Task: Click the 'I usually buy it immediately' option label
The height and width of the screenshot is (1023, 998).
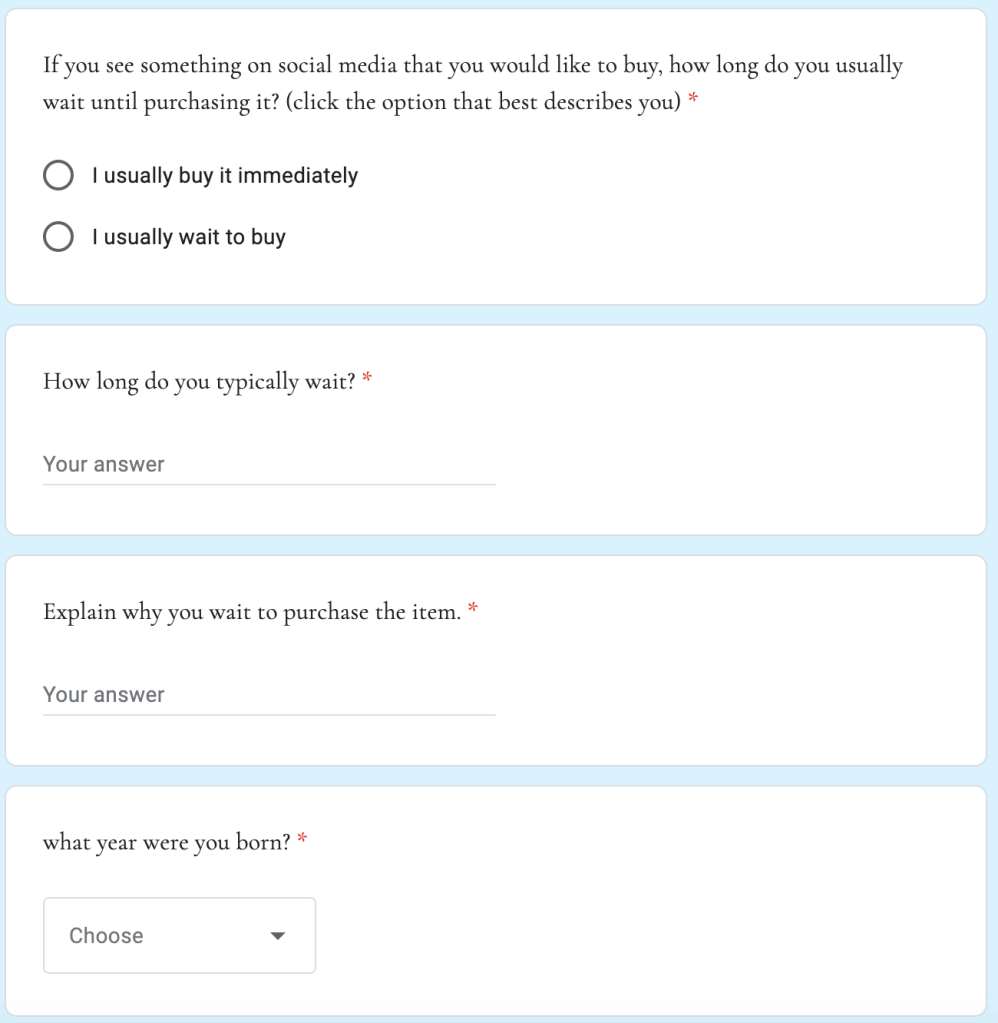Action: point(225,176)
